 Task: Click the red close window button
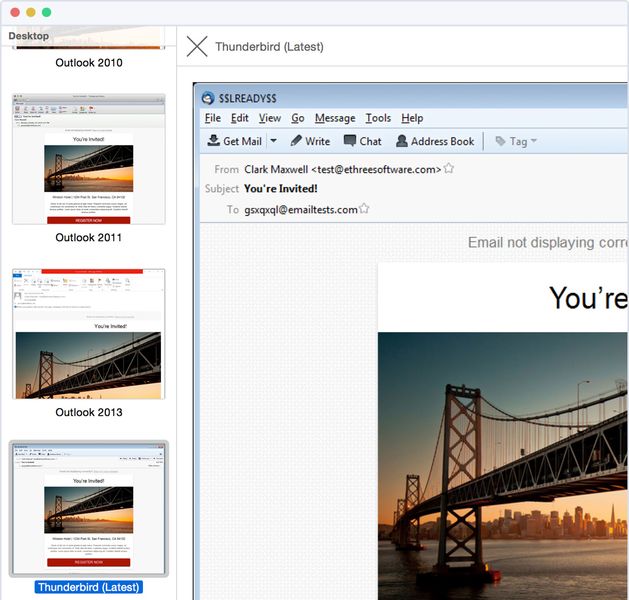coord(15,12)
